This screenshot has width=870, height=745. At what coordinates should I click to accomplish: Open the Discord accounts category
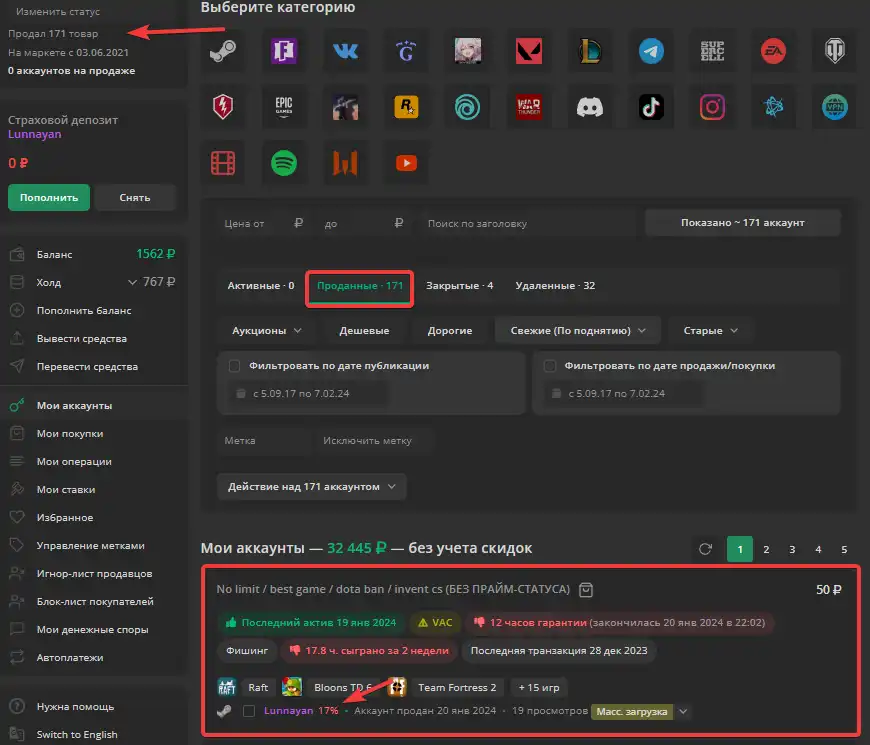(x=590, y=107)
